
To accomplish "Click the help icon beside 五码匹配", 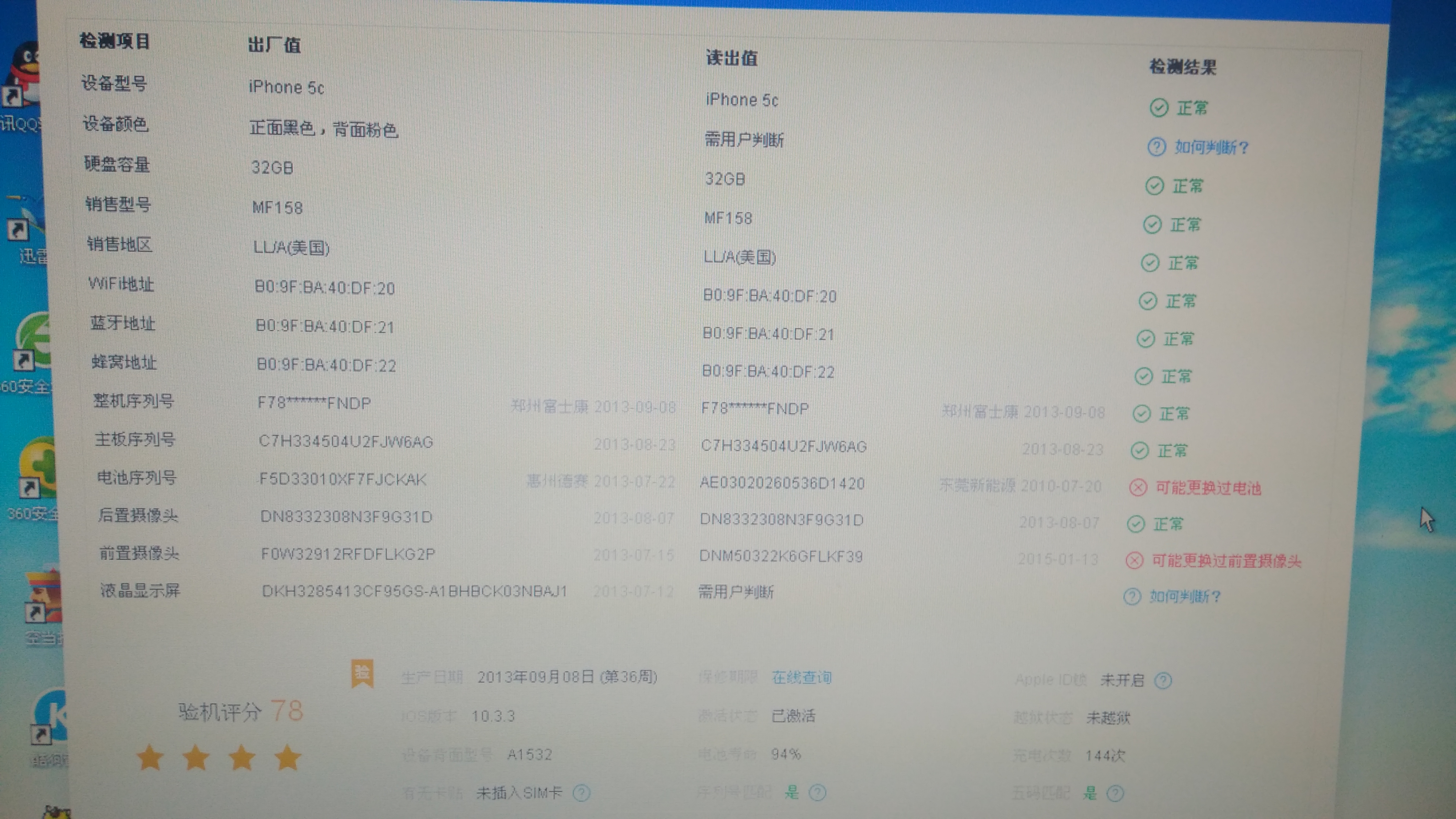I will point(1115,793).
